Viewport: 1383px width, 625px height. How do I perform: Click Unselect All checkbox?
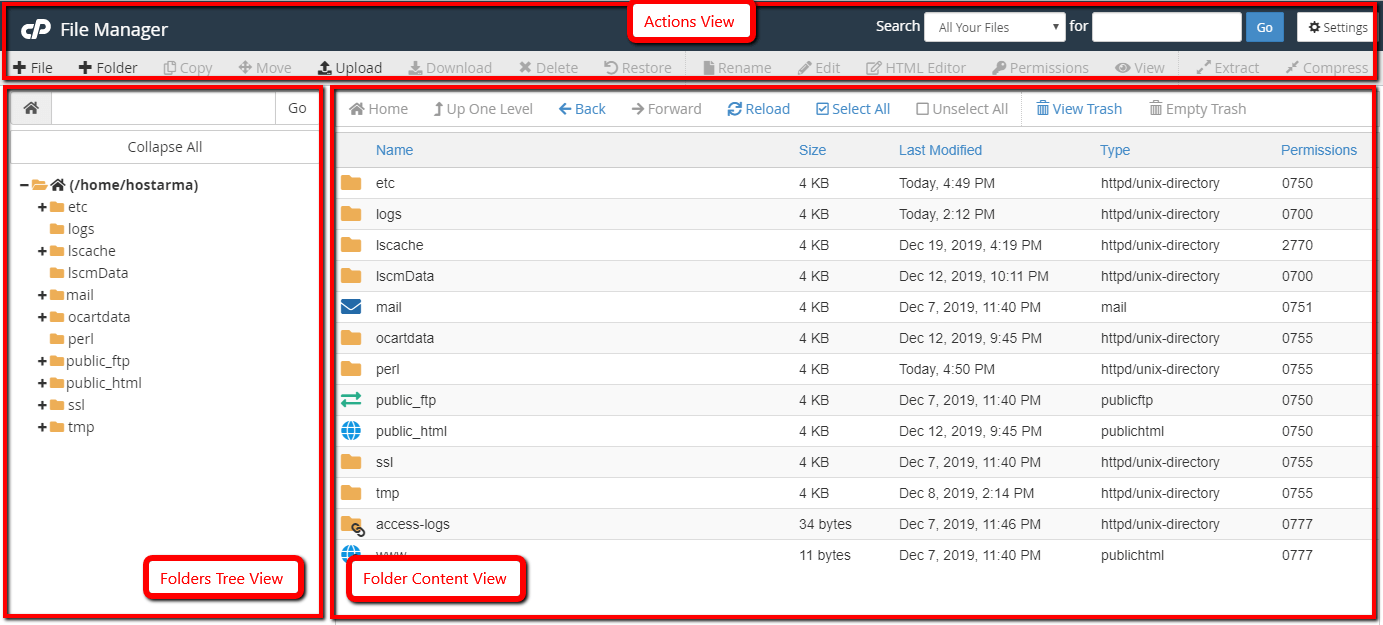click(962, 109)
